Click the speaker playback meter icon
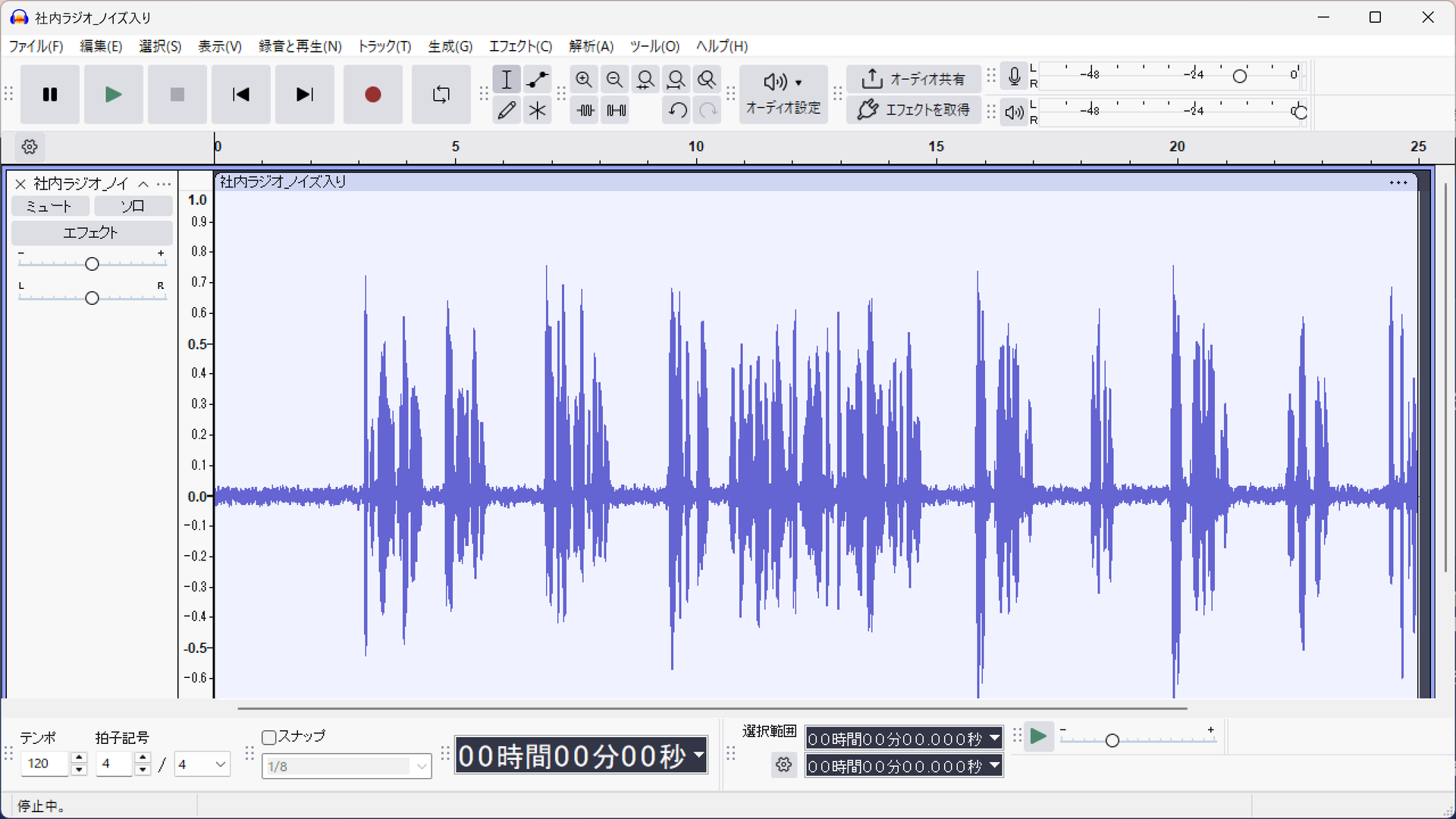The height and width of the screenshot is (819, 1456). 1014,113
